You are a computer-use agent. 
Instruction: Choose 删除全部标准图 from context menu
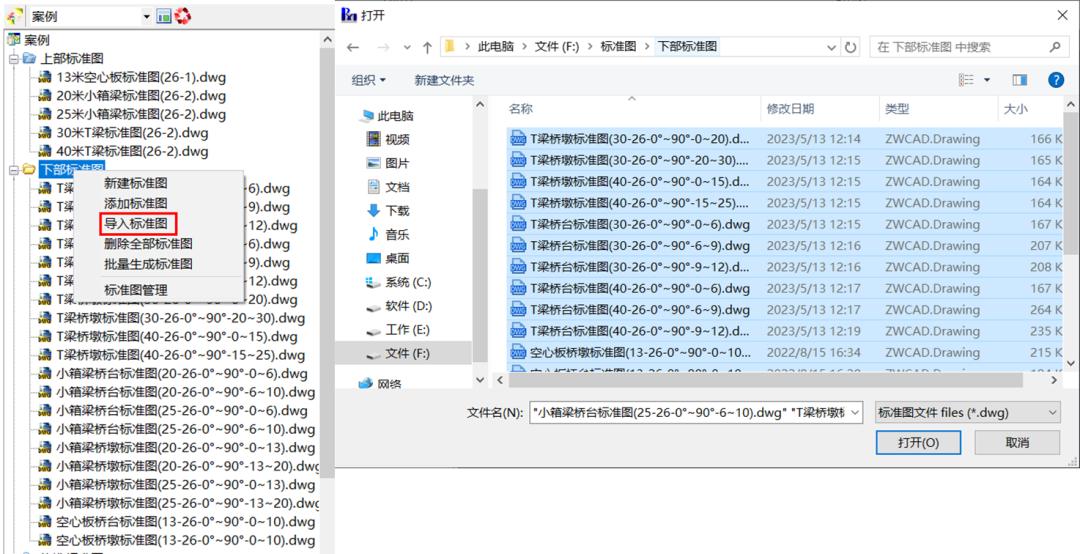[x=148, y=243]
